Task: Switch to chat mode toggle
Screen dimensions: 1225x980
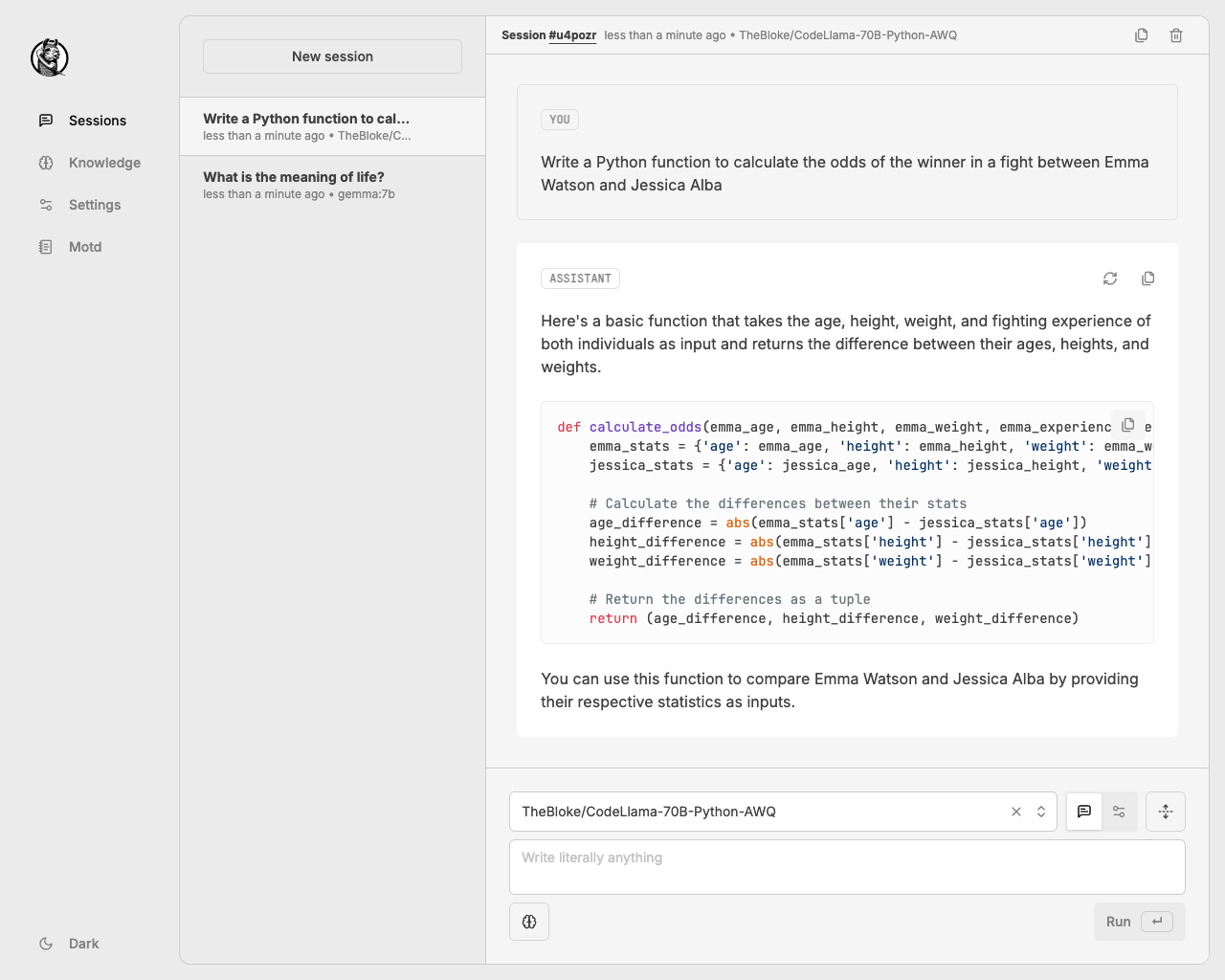Action: pos(1084,812)
